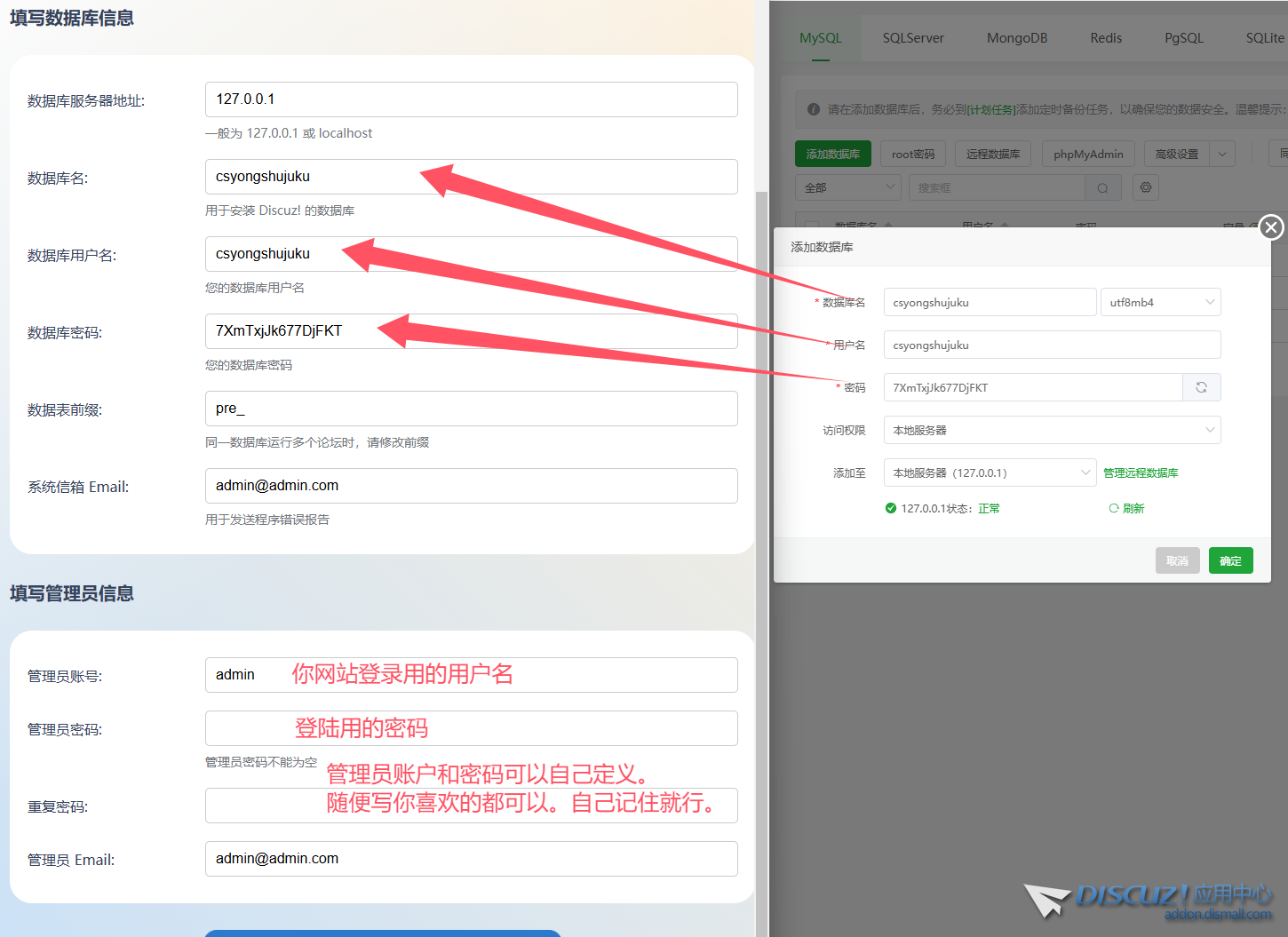Expand the 高级设置 arrow menu

1222,154
